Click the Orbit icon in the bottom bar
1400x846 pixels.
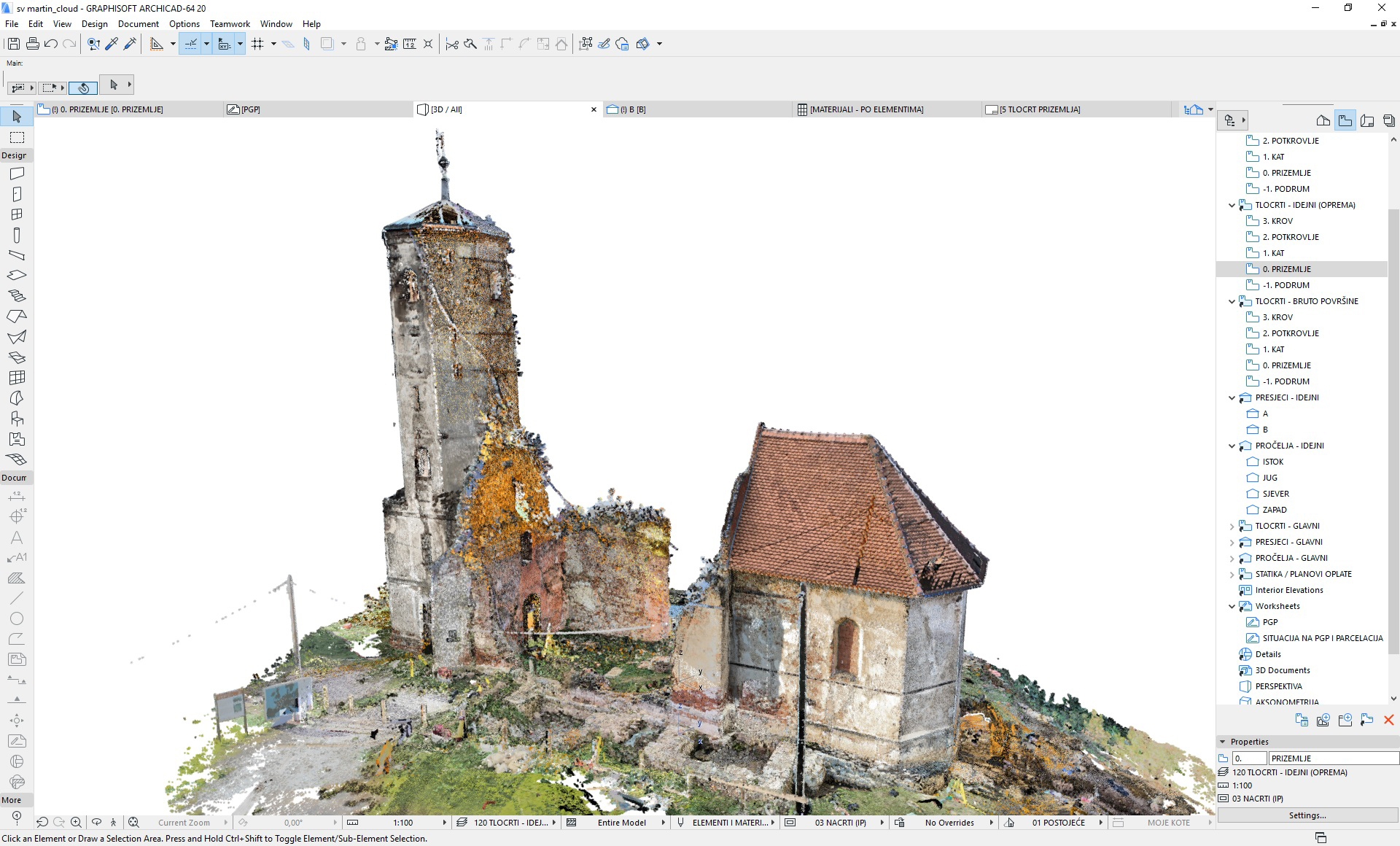(x=96, y=822)
